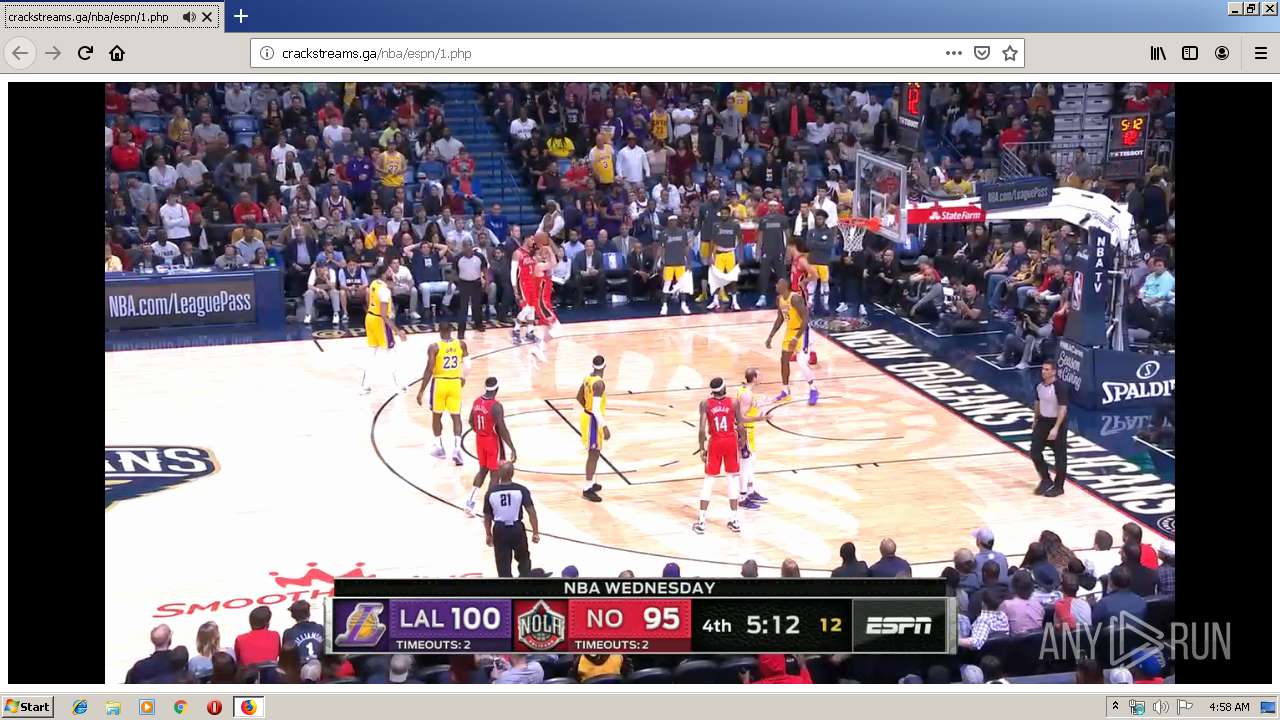Open the Windows Start menu
The width and height of the screenshot is (1280, 720).
coord(28,707)
